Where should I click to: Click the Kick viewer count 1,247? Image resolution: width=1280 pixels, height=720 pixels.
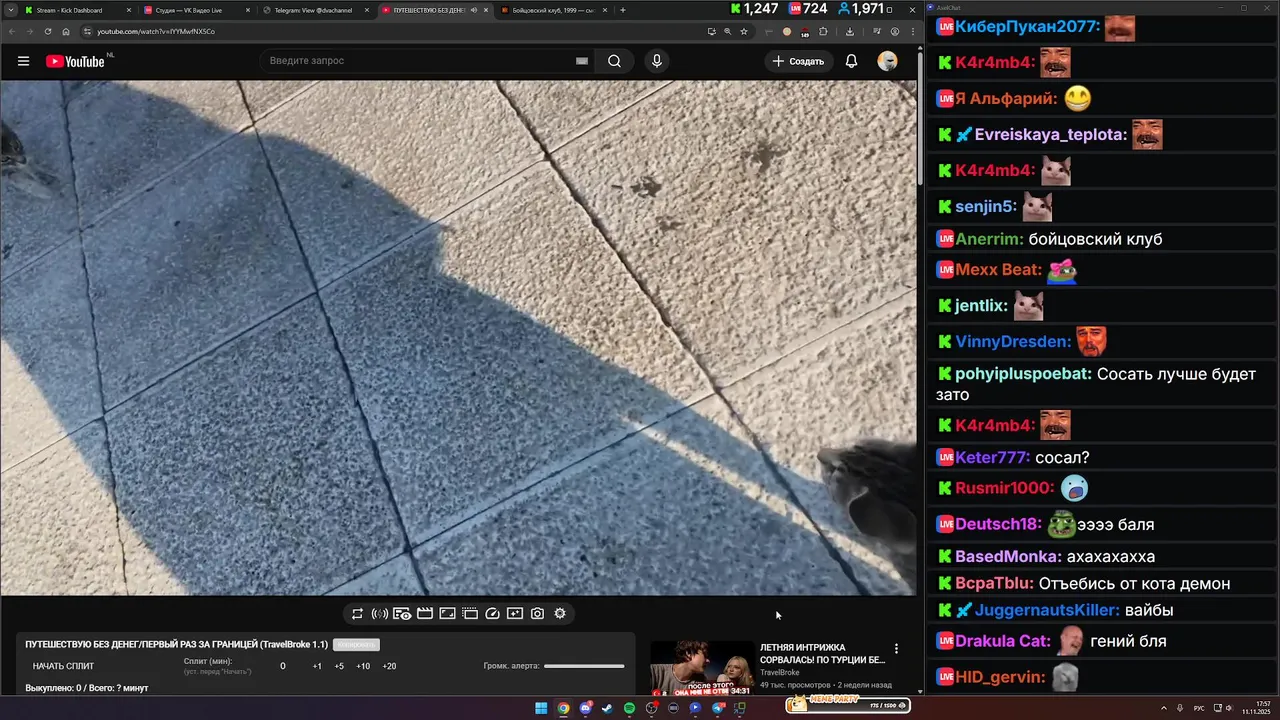pos(754,9)
